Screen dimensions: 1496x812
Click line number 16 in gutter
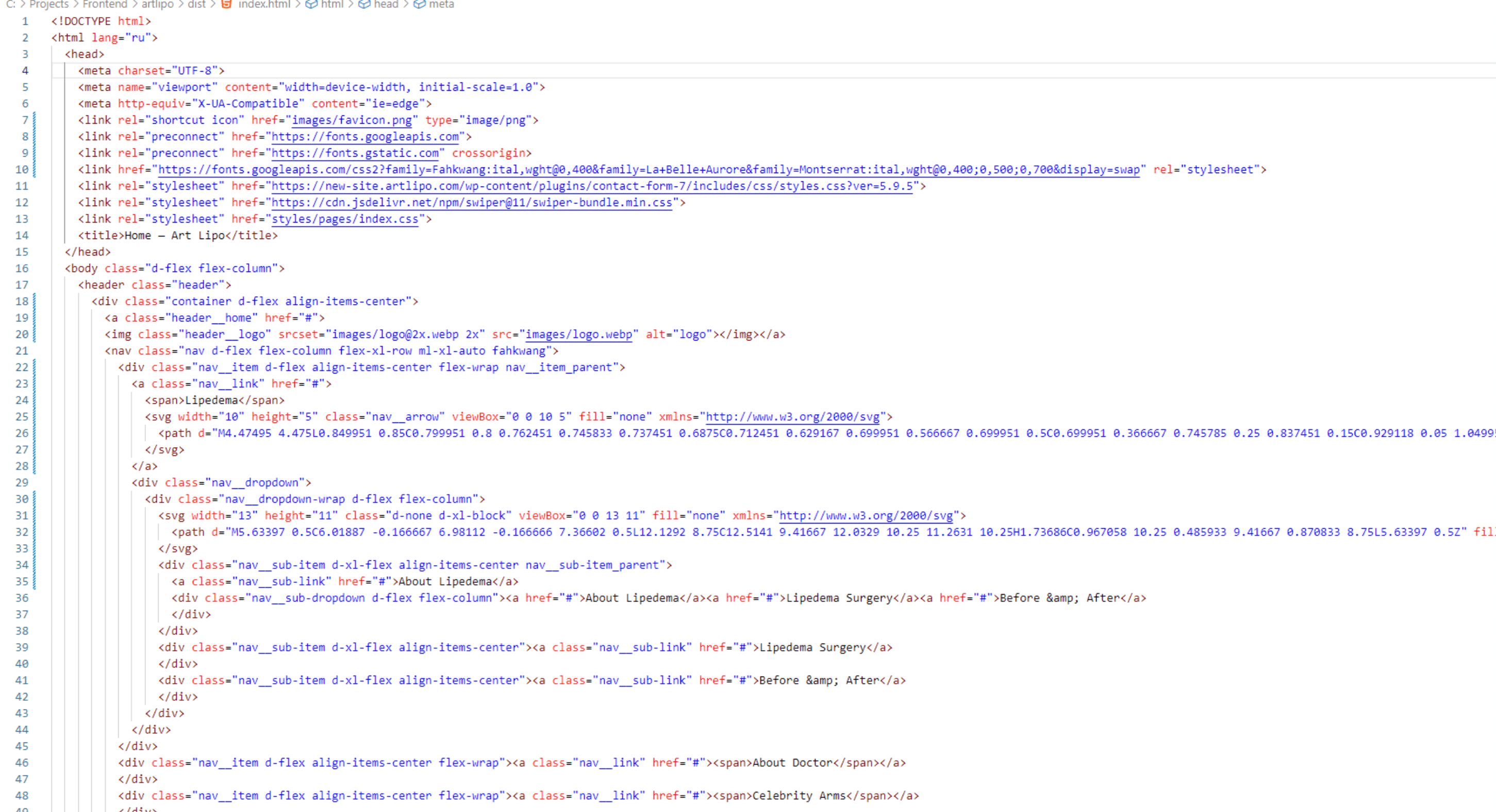pos(22,269)
